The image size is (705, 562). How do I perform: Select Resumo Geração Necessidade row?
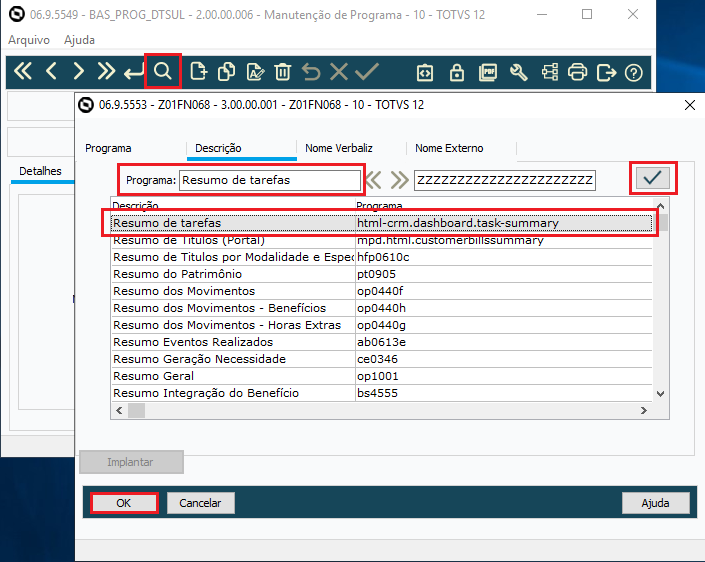381,359
